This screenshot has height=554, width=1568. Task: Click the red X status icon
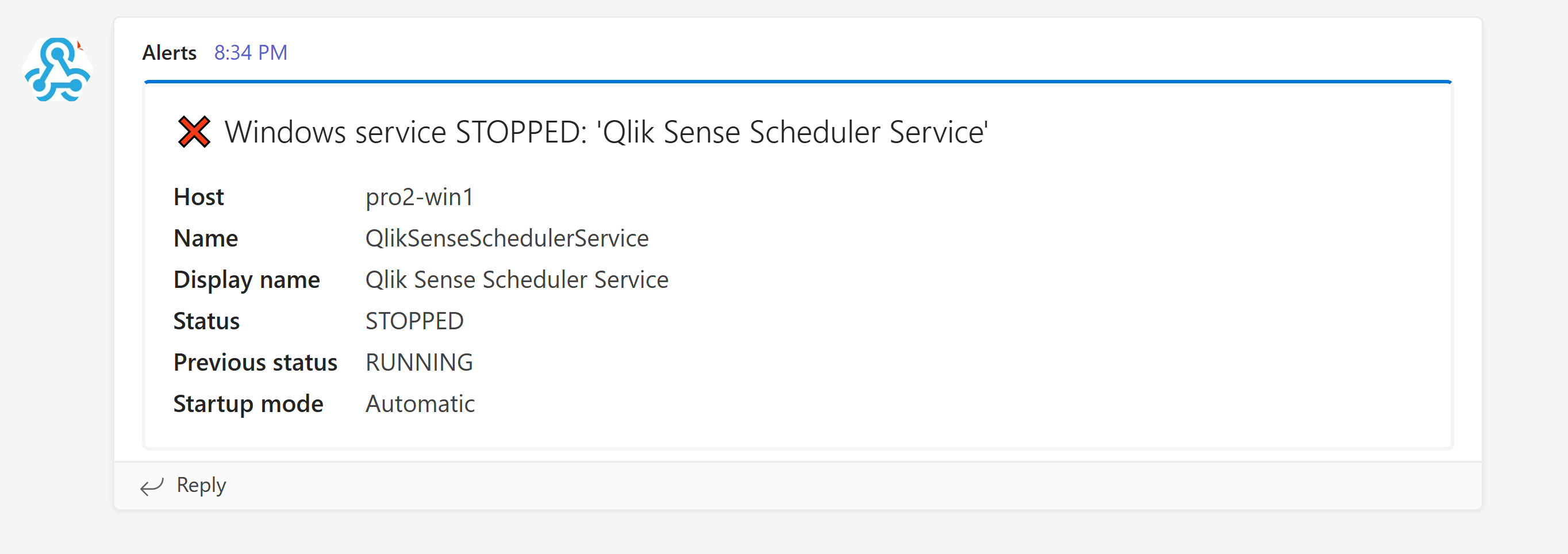[194, 132]
